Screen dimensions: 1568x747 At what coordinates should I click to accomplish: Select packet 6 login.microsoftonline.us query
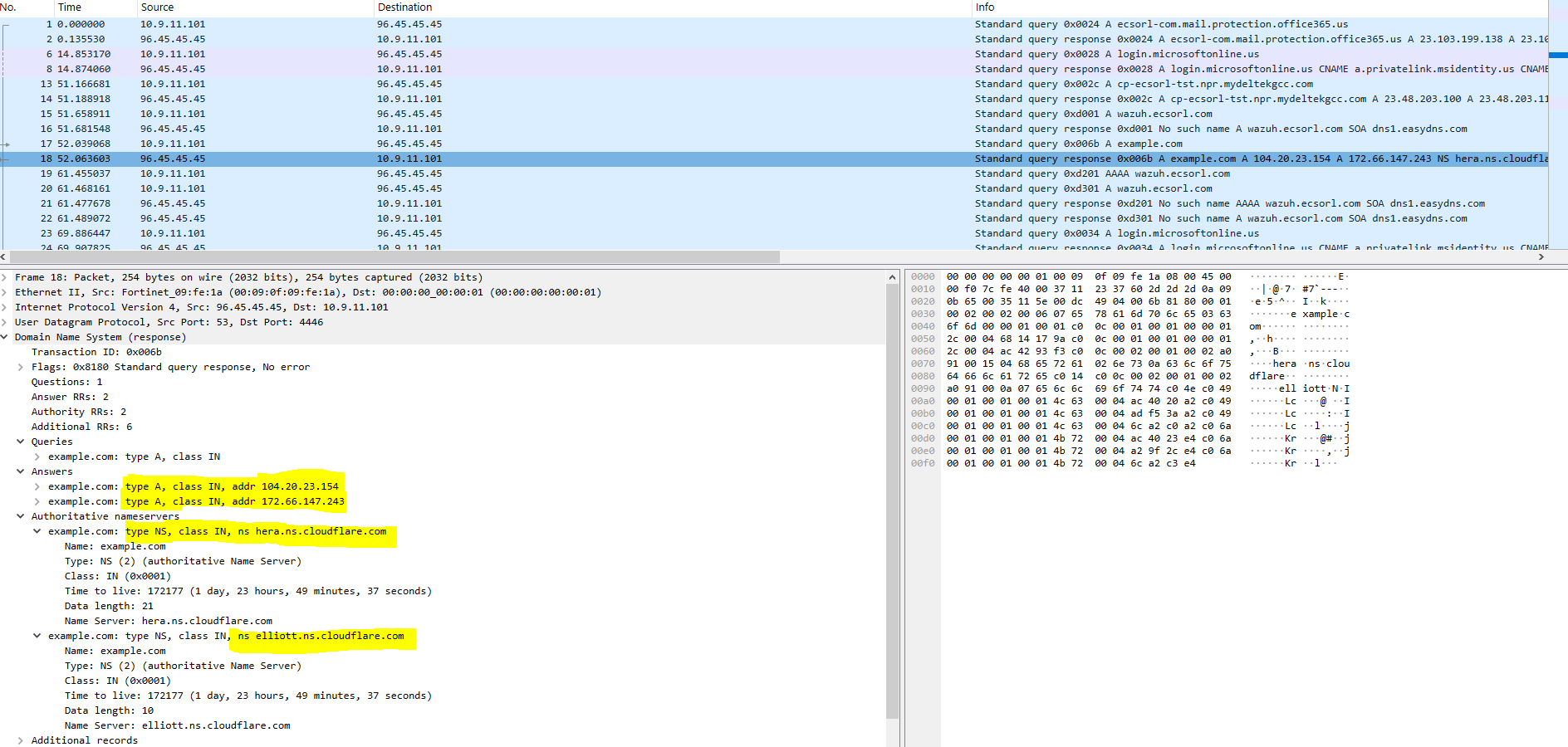click(774, 54)
